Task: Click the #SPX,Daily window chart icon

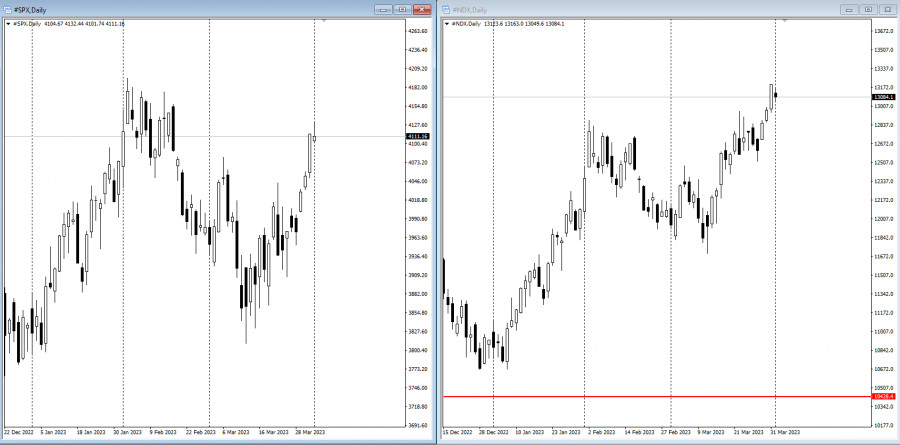Action: 7,10
